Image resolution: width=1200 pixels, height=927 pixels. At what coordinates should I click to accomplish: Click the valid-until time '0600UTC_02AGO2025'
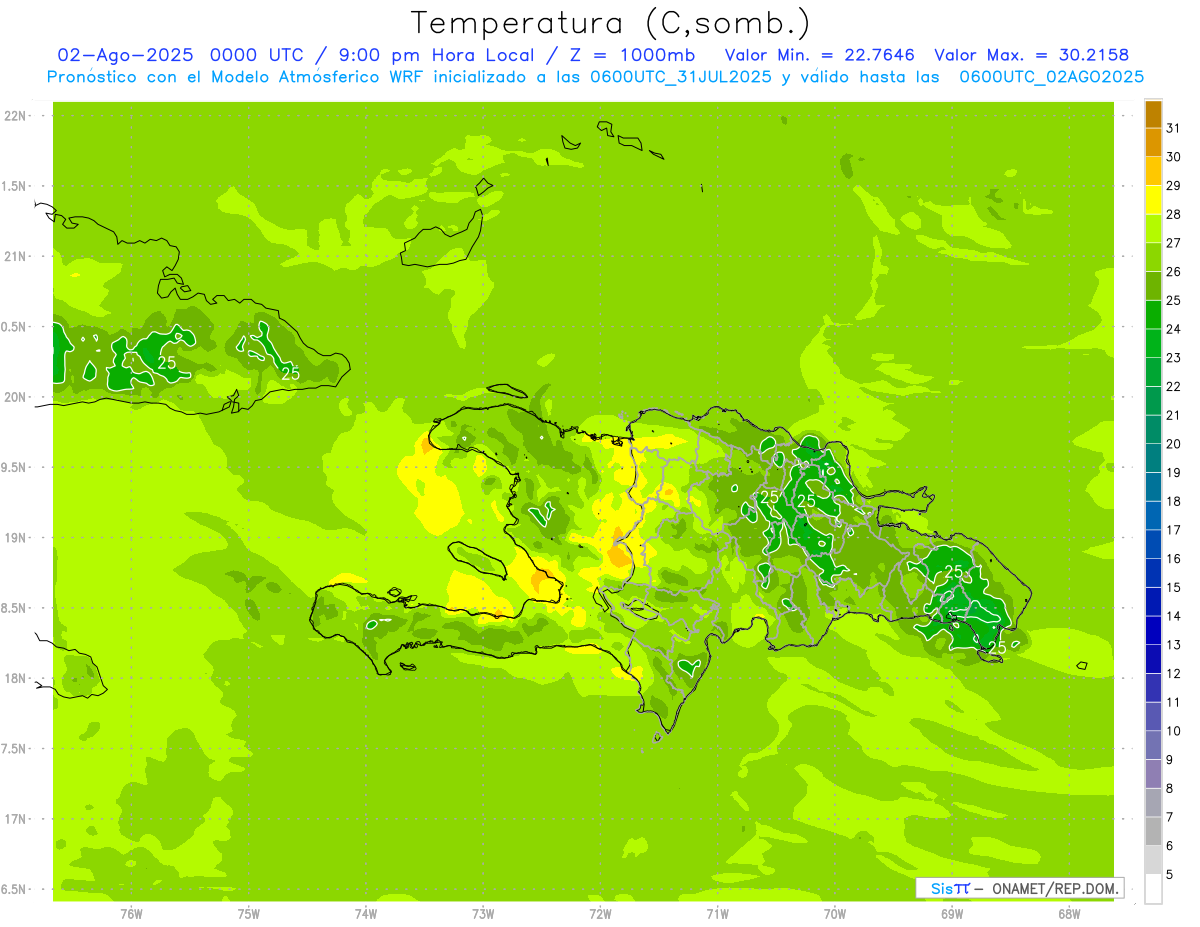tap(1051, 77)
